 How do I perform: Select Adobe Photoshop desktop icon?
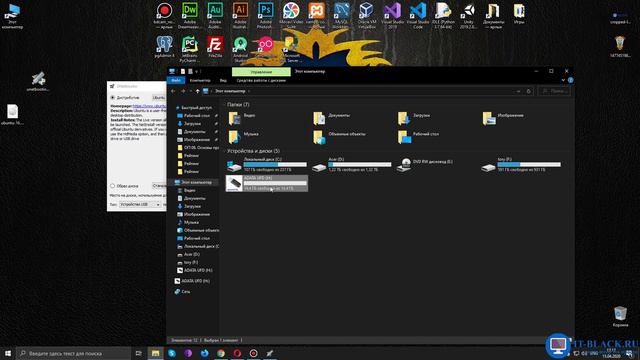(266, 16)
